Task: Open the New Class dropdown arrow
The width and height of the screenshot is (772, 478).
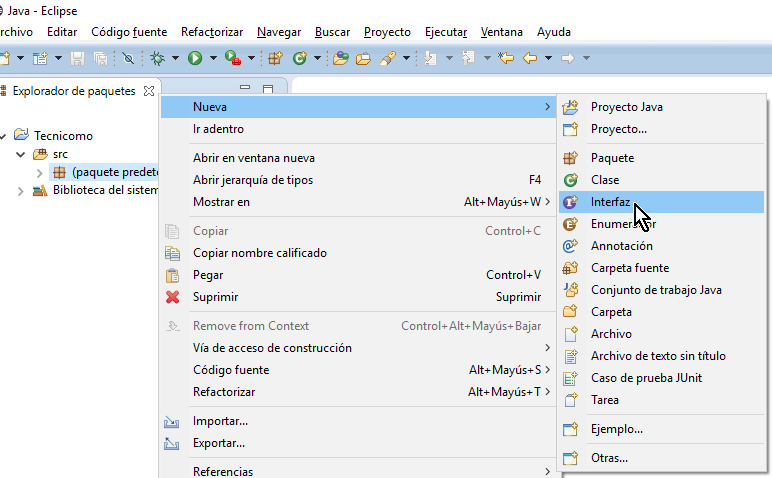Action: 318,58
